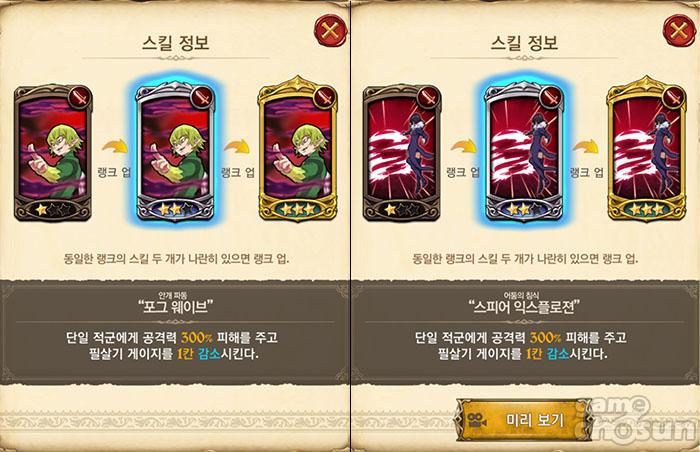Click first rank-up arrow in right panel
Viewport: 700px width, 452px height.
[463, 147]
